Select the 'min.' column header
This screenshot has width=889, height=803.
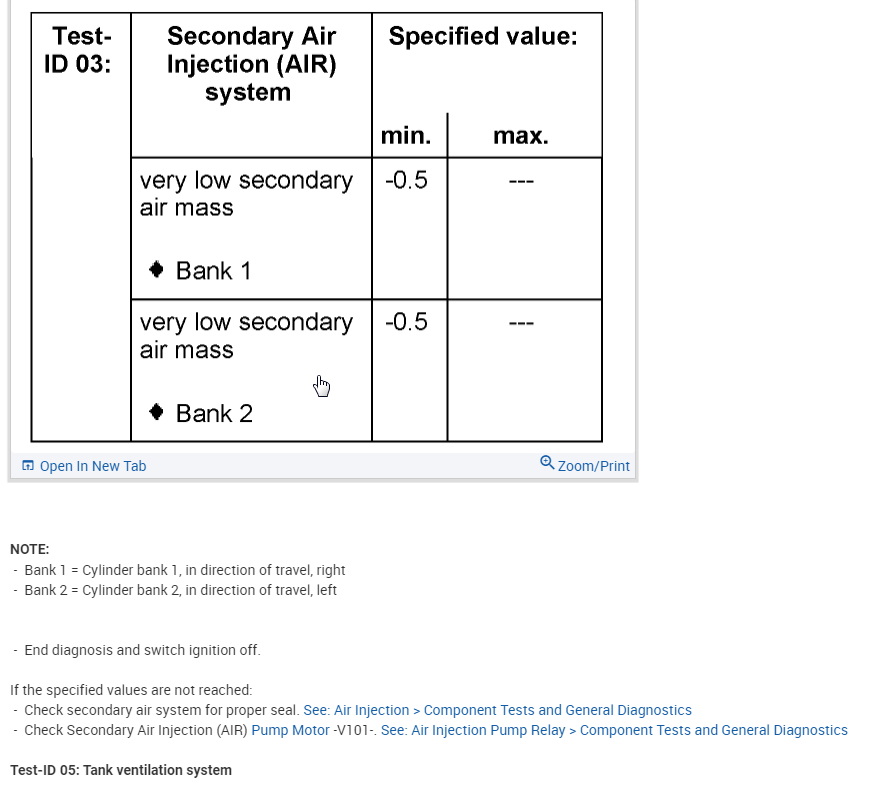click(x=406, y=136)
